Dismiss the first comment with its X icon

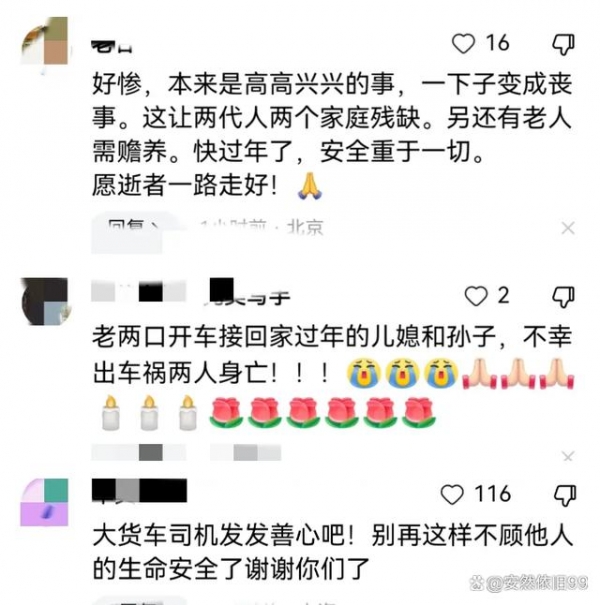(568, 228)
